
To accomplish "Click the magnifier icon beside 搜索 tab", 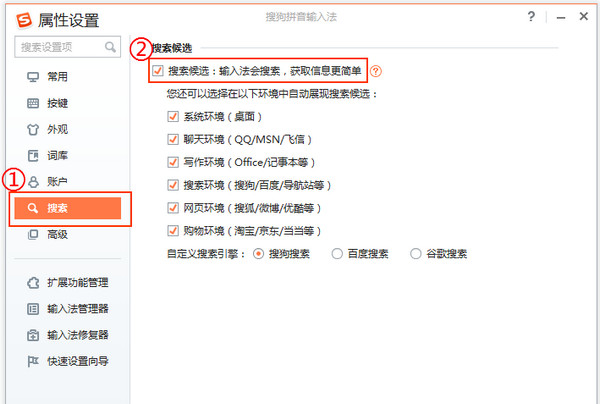I will click(33, 208).
